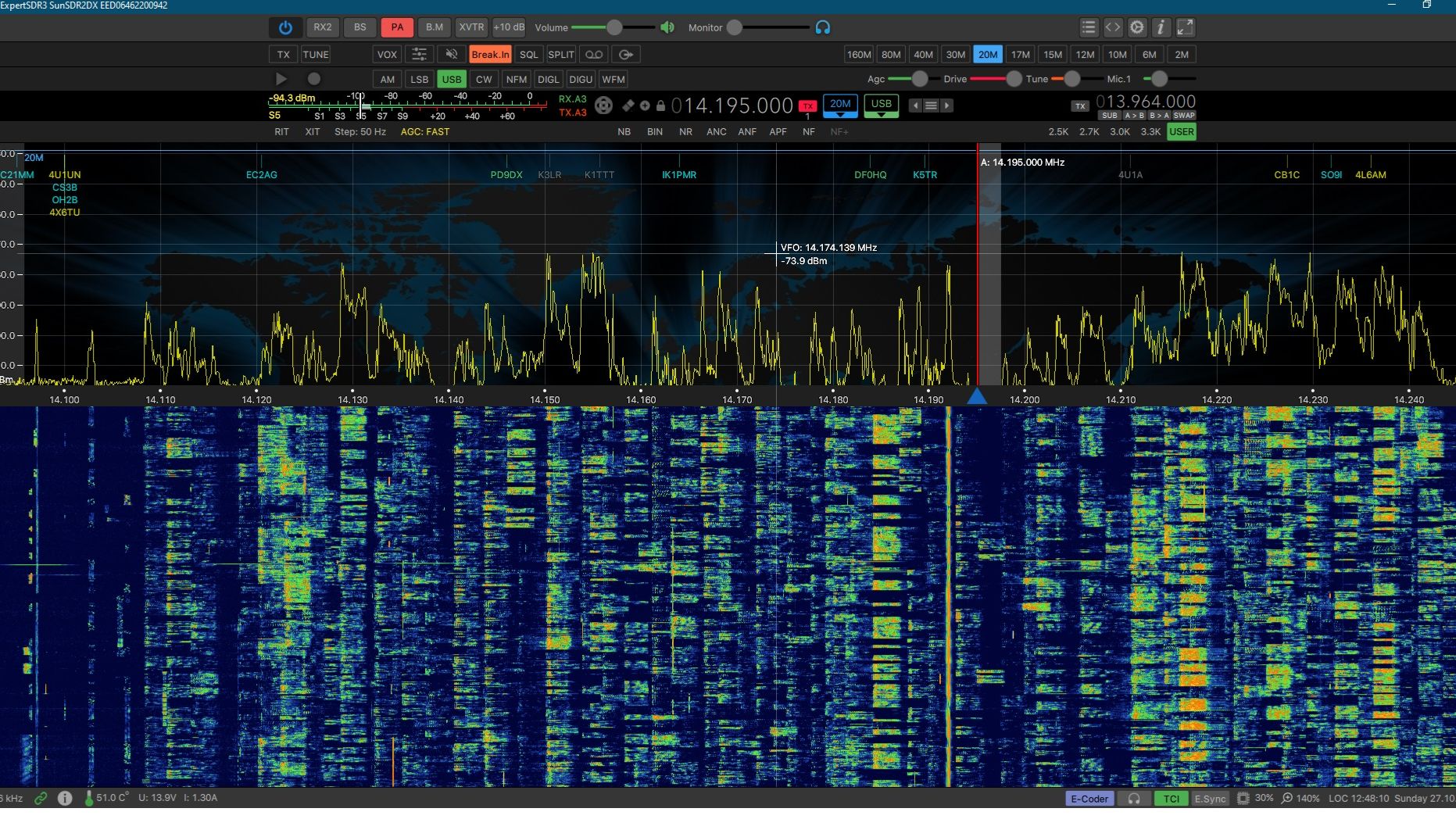Turn off Break.In

tap(490, 55)
